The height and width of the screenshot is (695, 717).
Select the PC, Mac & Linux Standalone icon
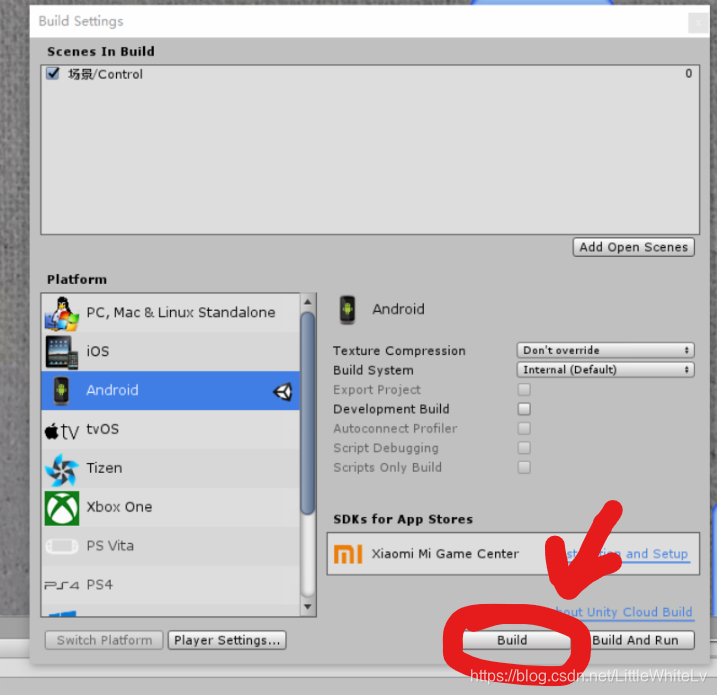click(x=62, y=313)
